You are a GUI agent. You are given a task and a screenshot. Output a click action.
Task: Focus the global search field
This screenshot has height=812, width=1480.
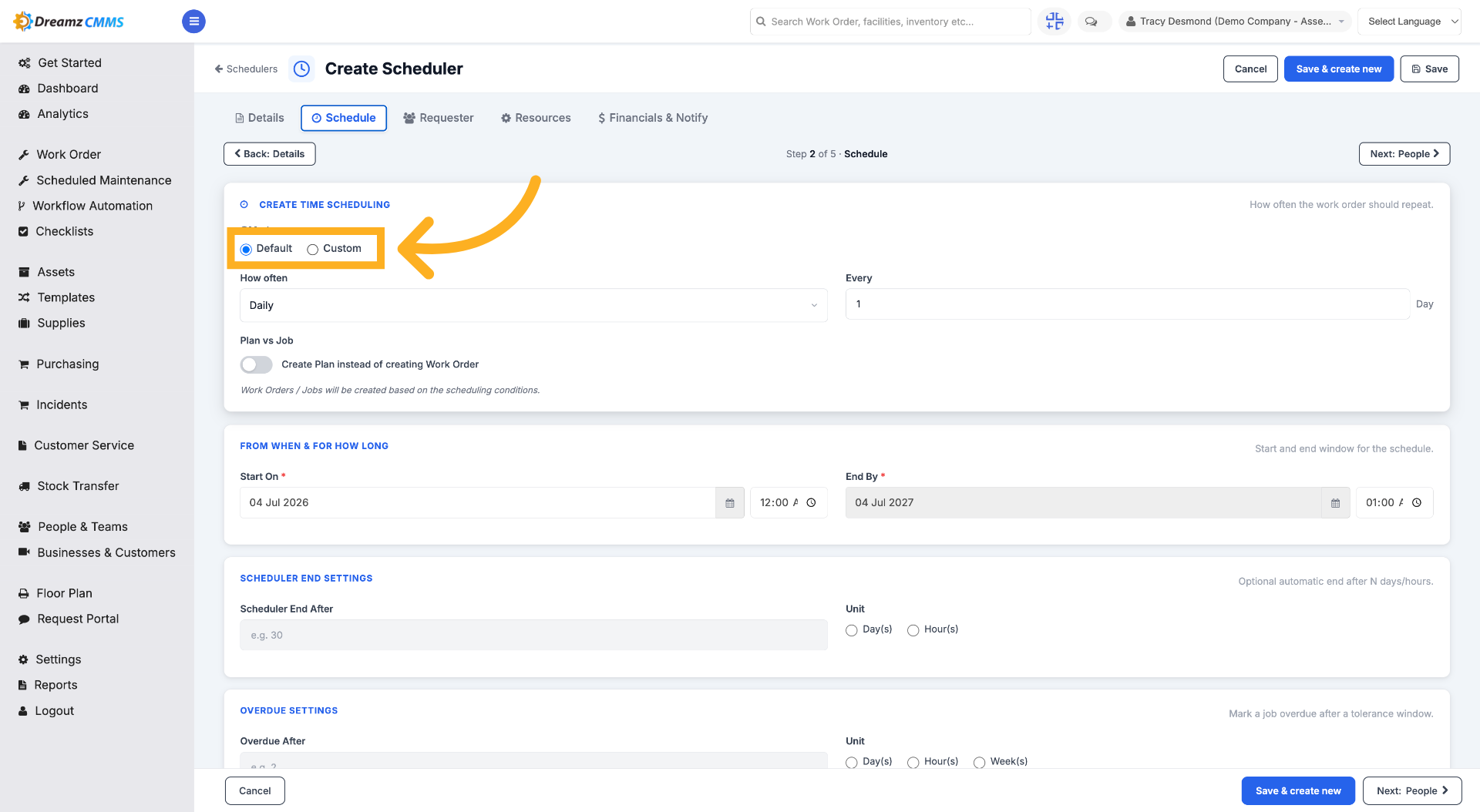890,22
